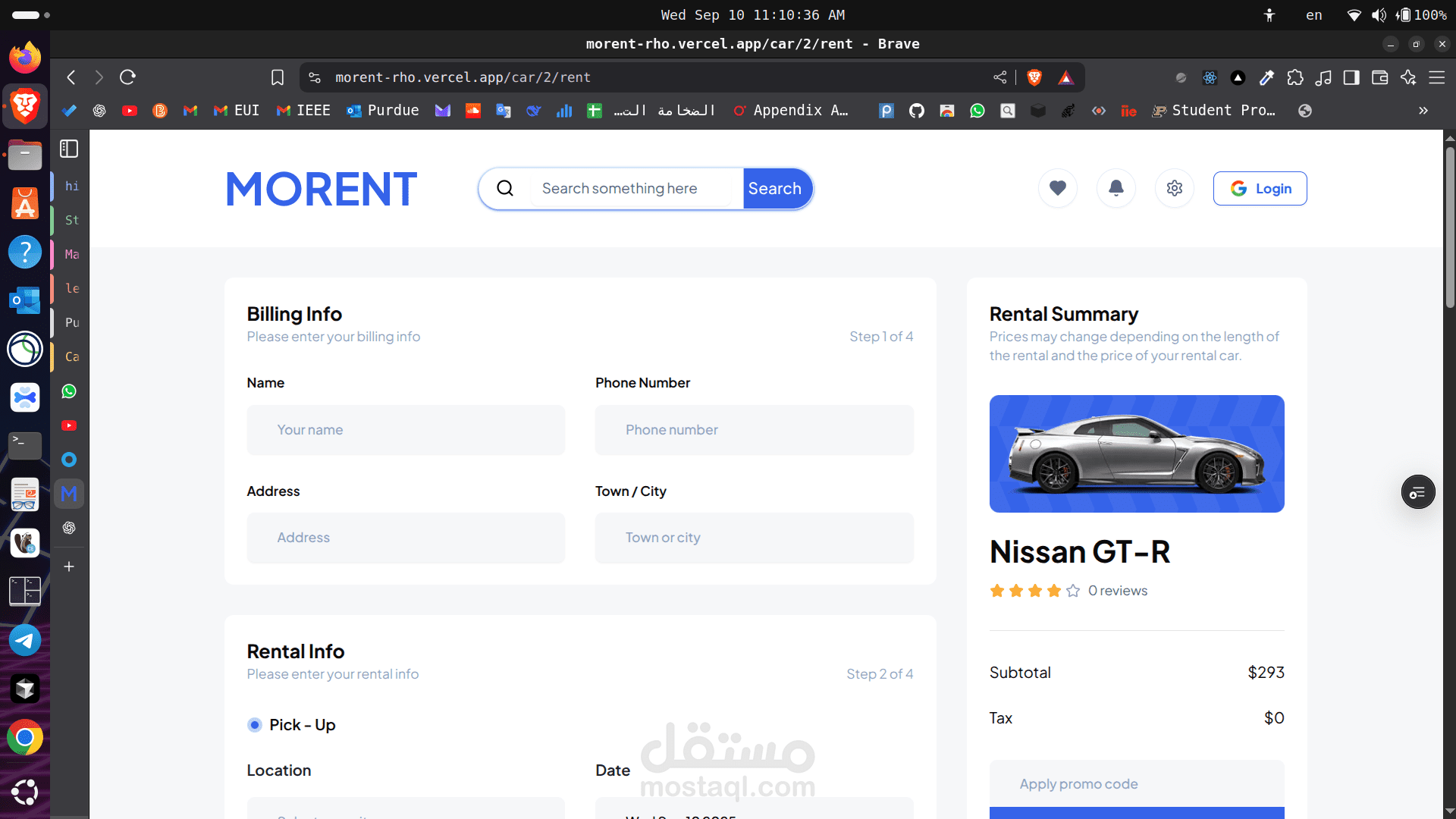The height and width of the screenshot is (819, 1456).
Task: Click the search magnifier icon on Morent
Action: tap(505, 188)
